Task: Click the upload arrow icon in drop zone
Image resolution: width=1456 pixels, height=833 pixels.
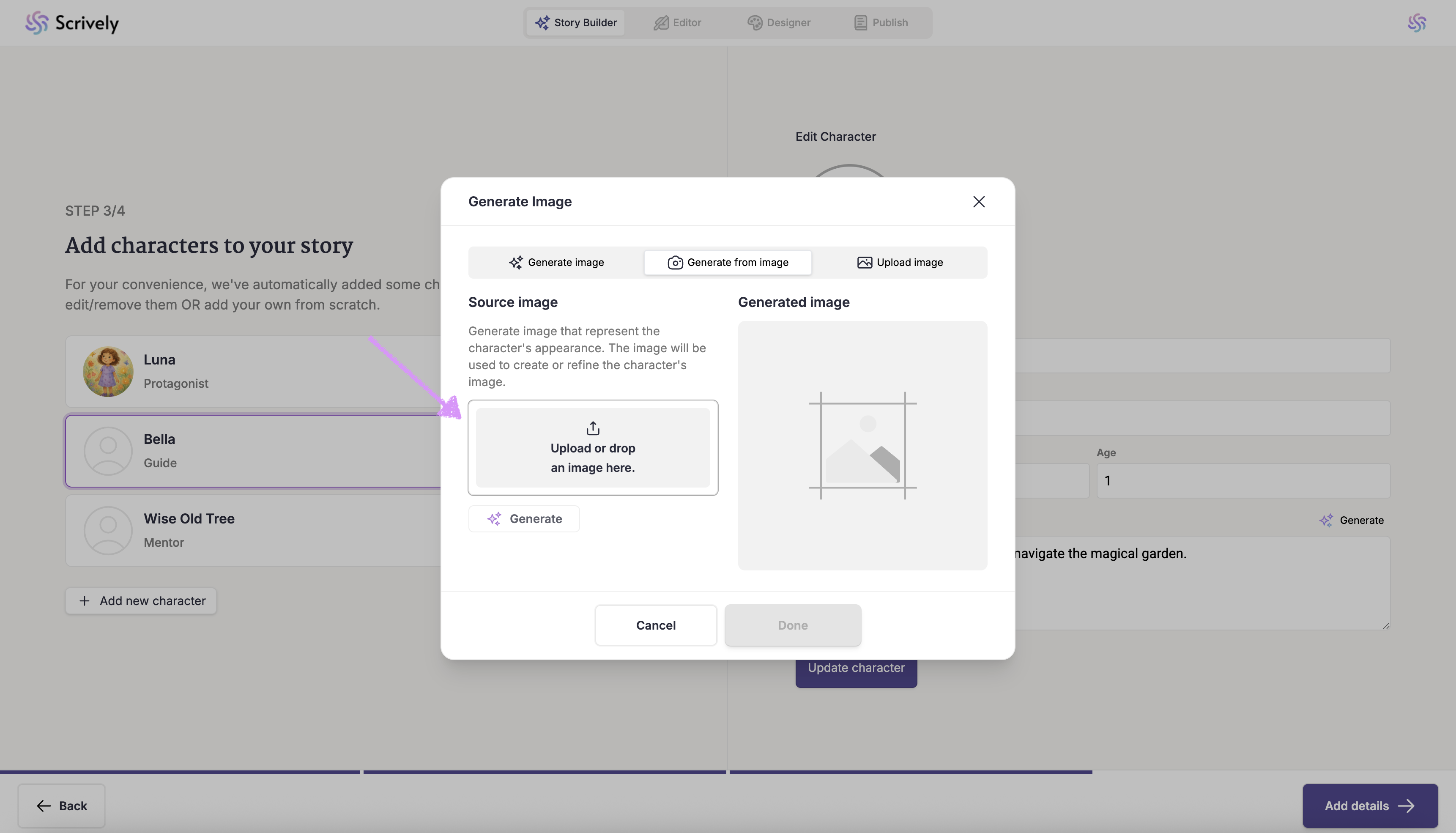Action: point(593,428)
